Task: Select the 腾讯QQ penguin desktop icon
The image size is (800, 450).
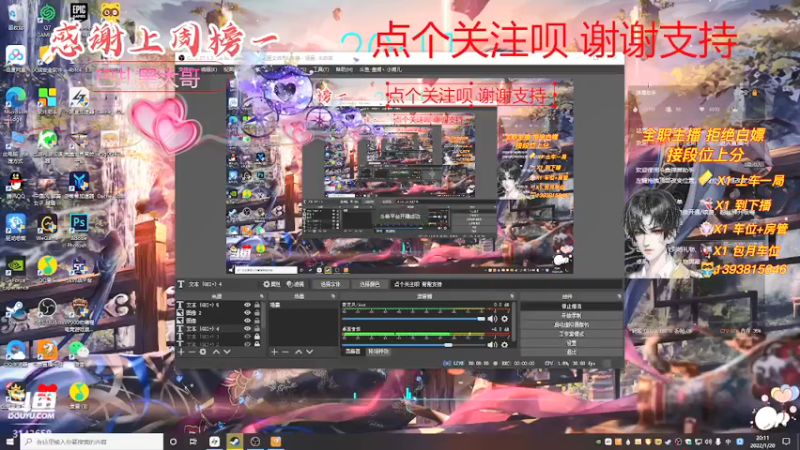Action: (x=16, y=185)
